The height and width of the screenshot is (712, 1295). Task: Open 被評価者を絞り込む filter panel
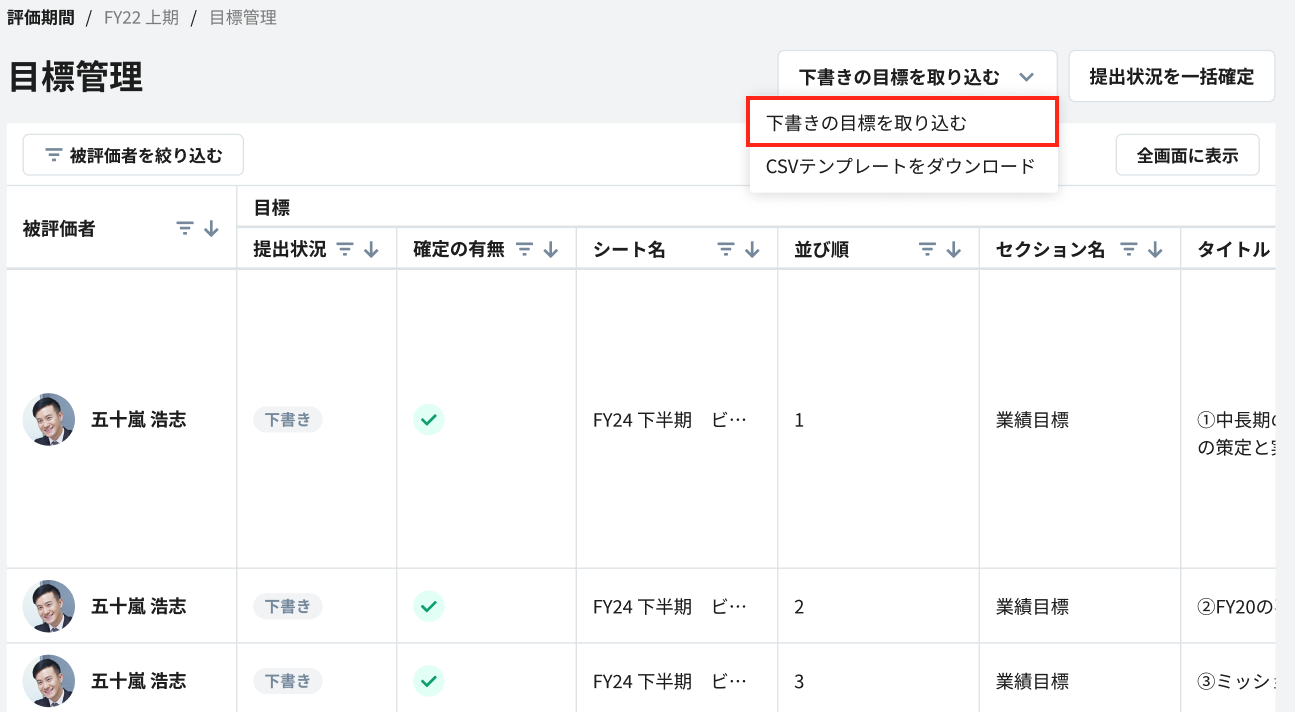133,155
